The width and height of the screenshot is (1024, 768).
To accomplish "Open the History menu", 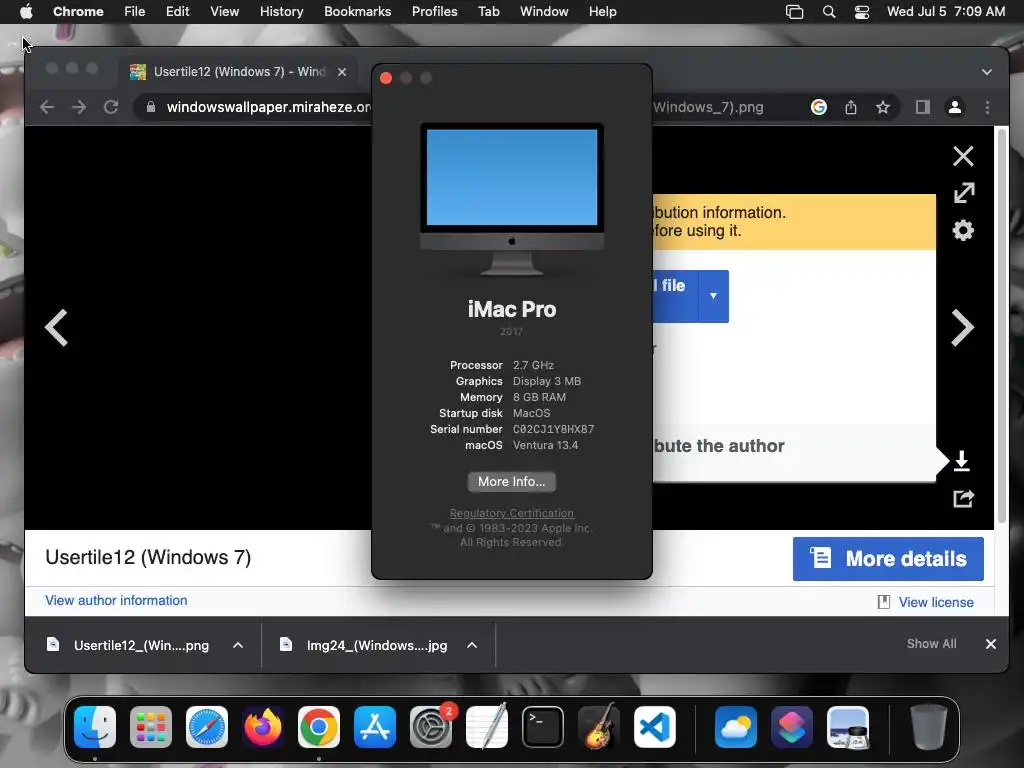I will coord(281,12).
